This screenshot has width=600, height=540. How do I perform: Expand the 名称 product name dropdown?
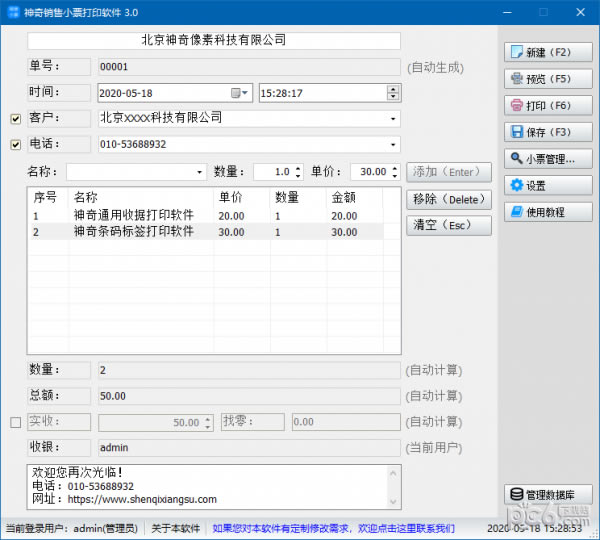coord(199,172)
